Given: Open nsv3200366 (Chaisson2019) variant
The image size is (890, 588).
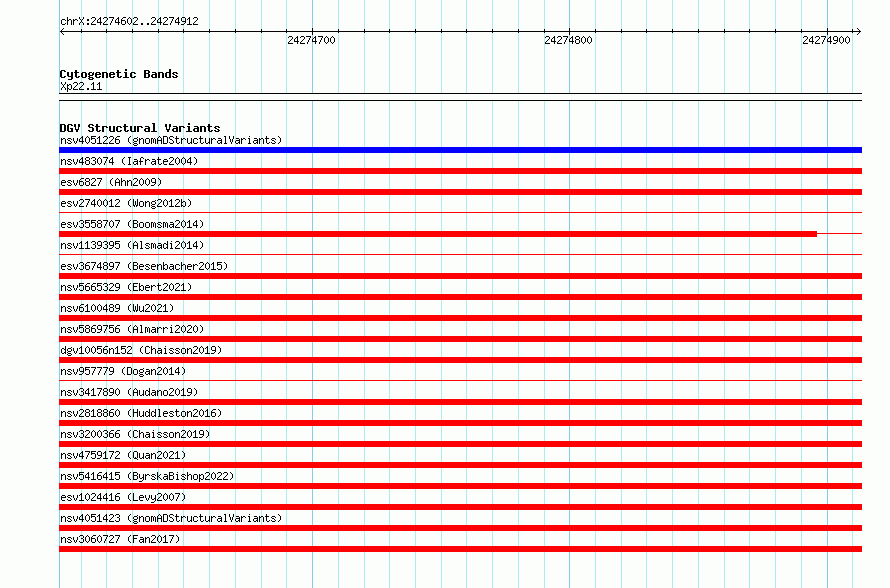Looking at the screenshot, I should [x=135, y=434].
